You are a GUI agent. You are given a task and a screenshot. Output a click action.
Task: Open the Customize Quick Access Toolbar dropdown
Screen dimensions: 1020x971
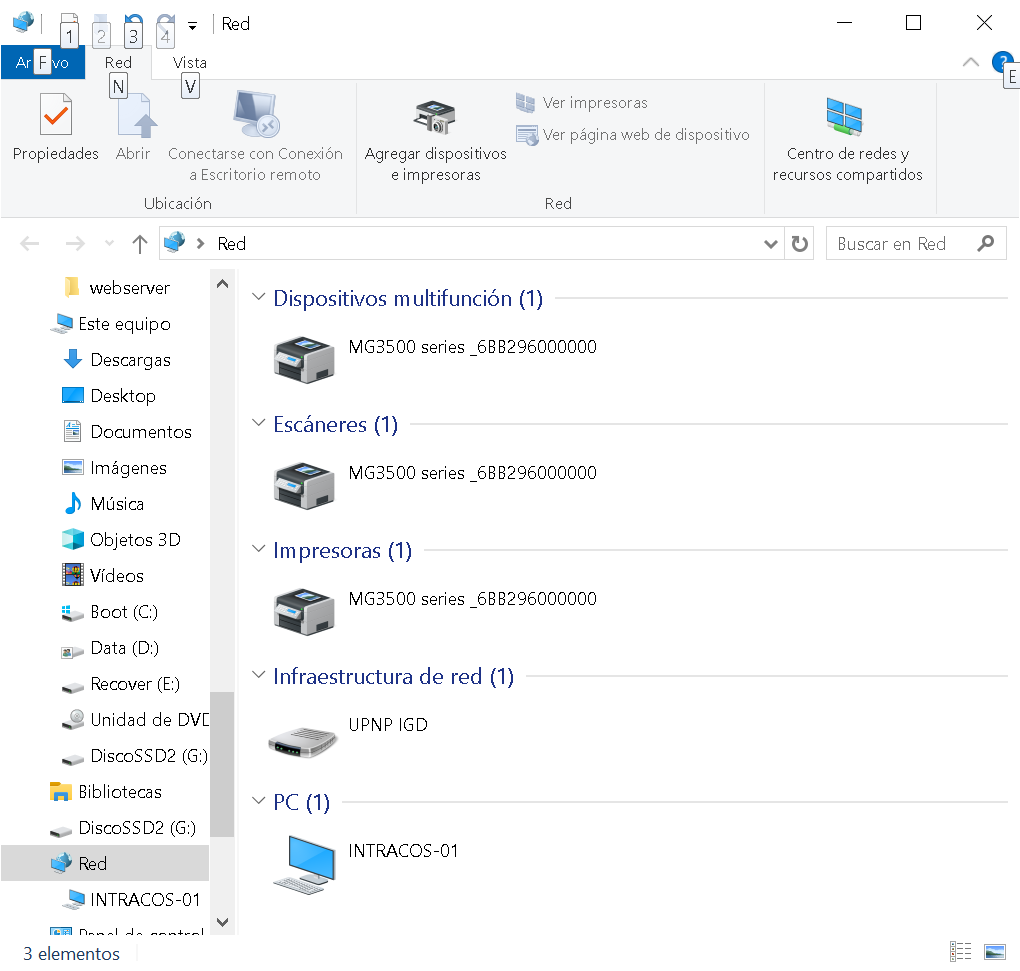193,26
